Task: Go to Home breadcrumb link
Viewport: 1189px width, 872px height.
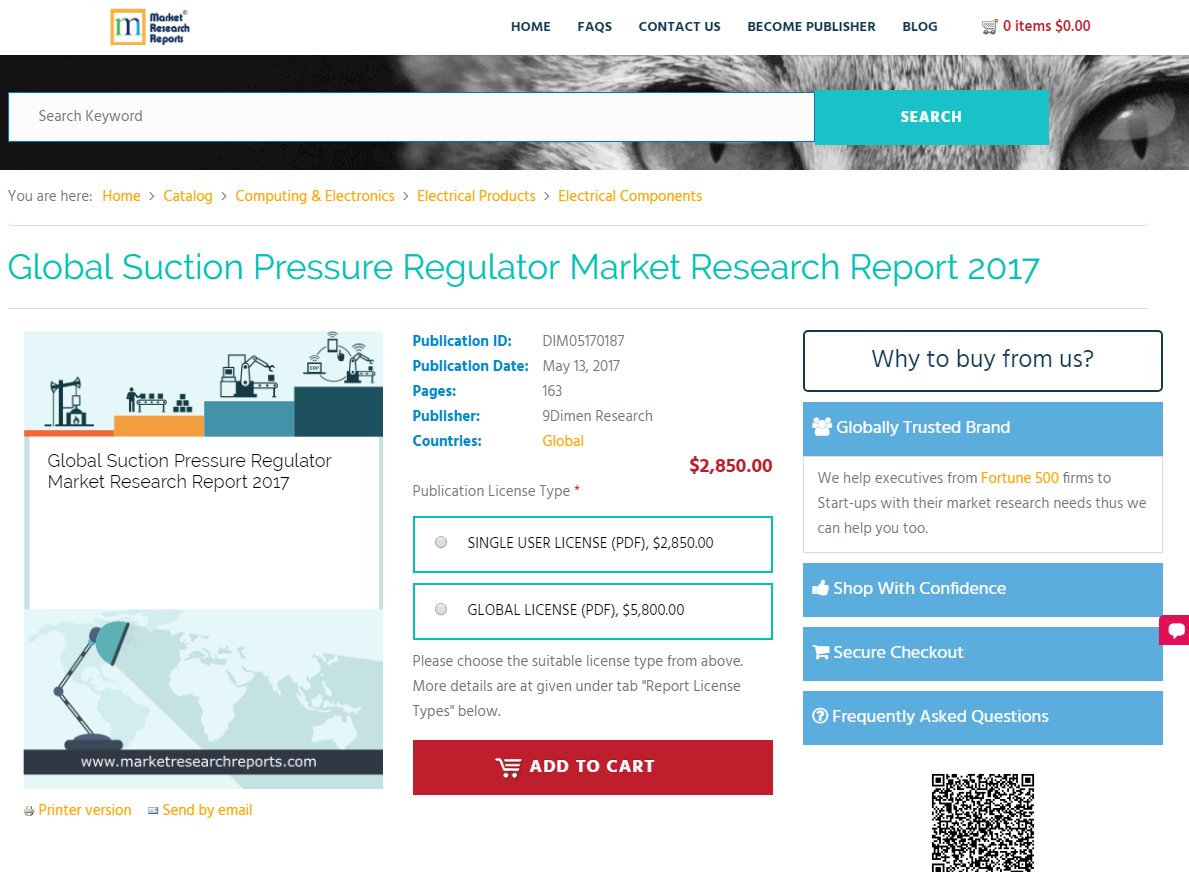Action: coord(121,196)
